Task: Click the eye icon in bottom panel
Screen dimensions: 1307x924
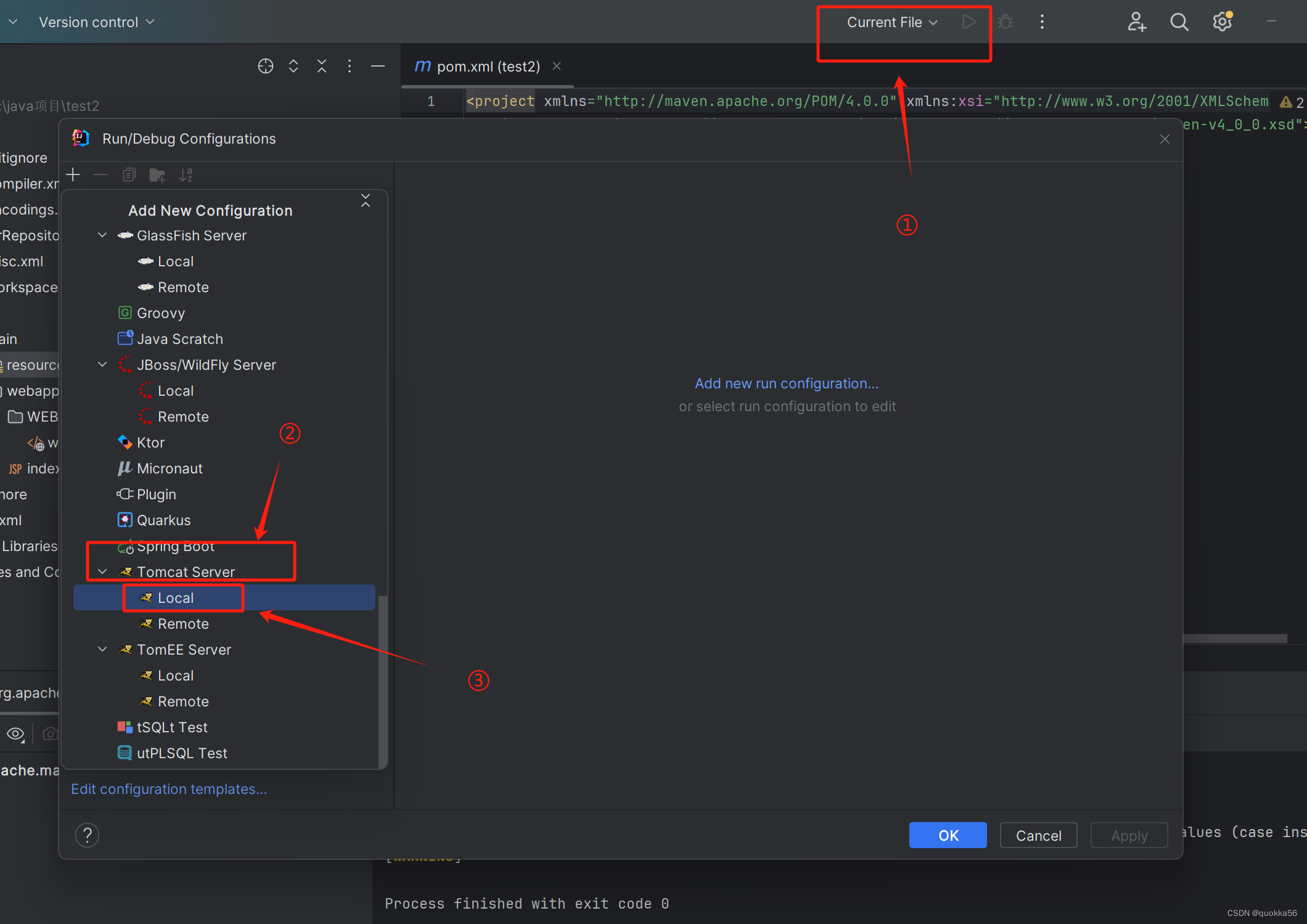Action: coord(15,734)
